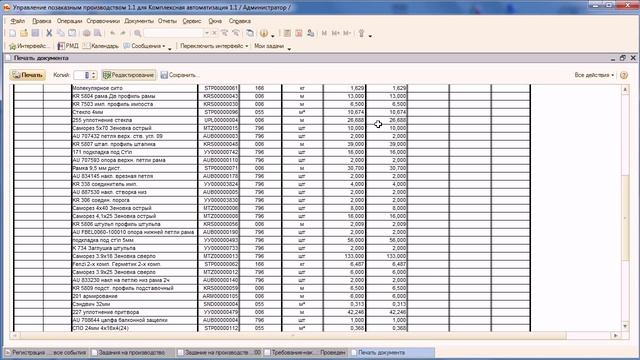This screenshot has width=640, height=360.
Task: Click the red calendar toolbar icon
Action: tap(299, 33)
